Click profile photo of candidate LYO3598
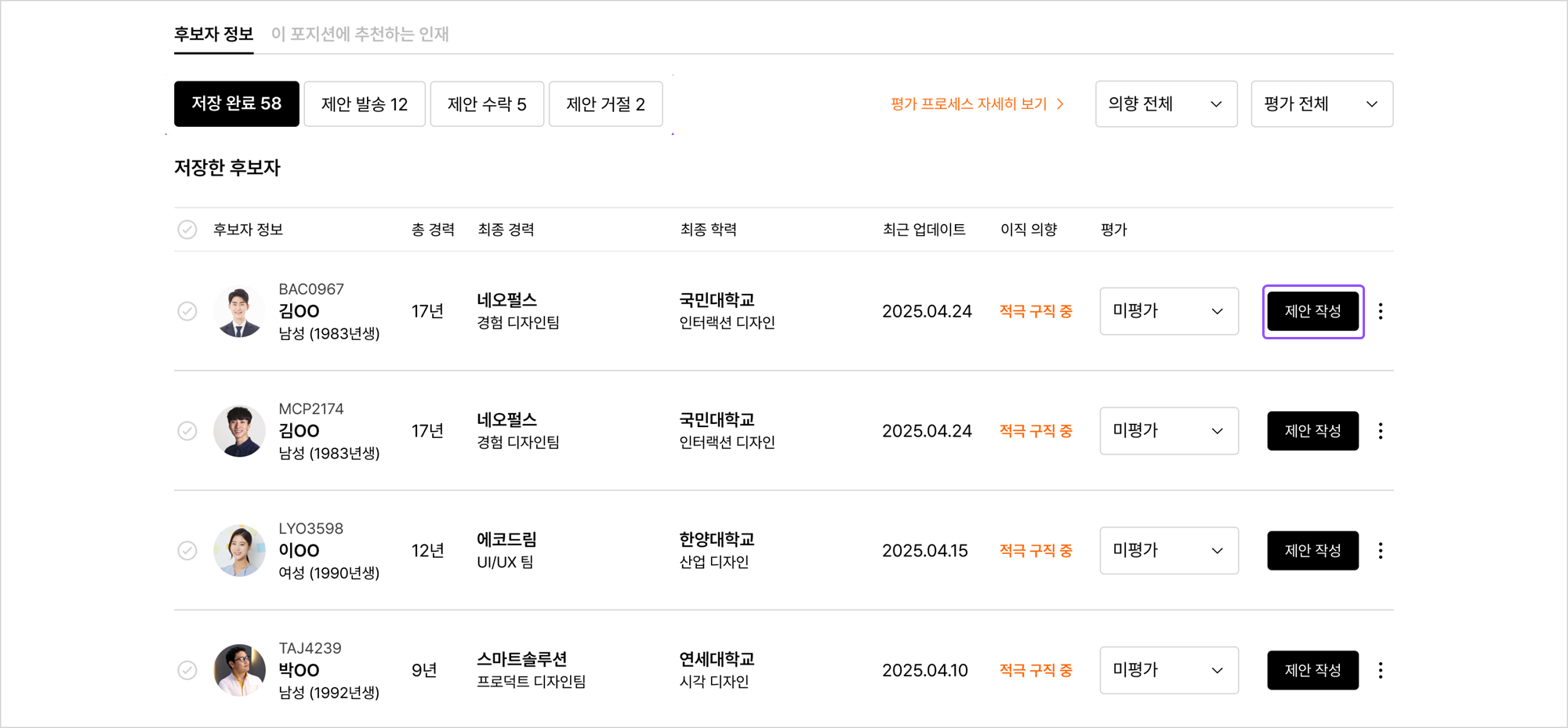Viewport: 1568px width, 728px height. (239, 551)
